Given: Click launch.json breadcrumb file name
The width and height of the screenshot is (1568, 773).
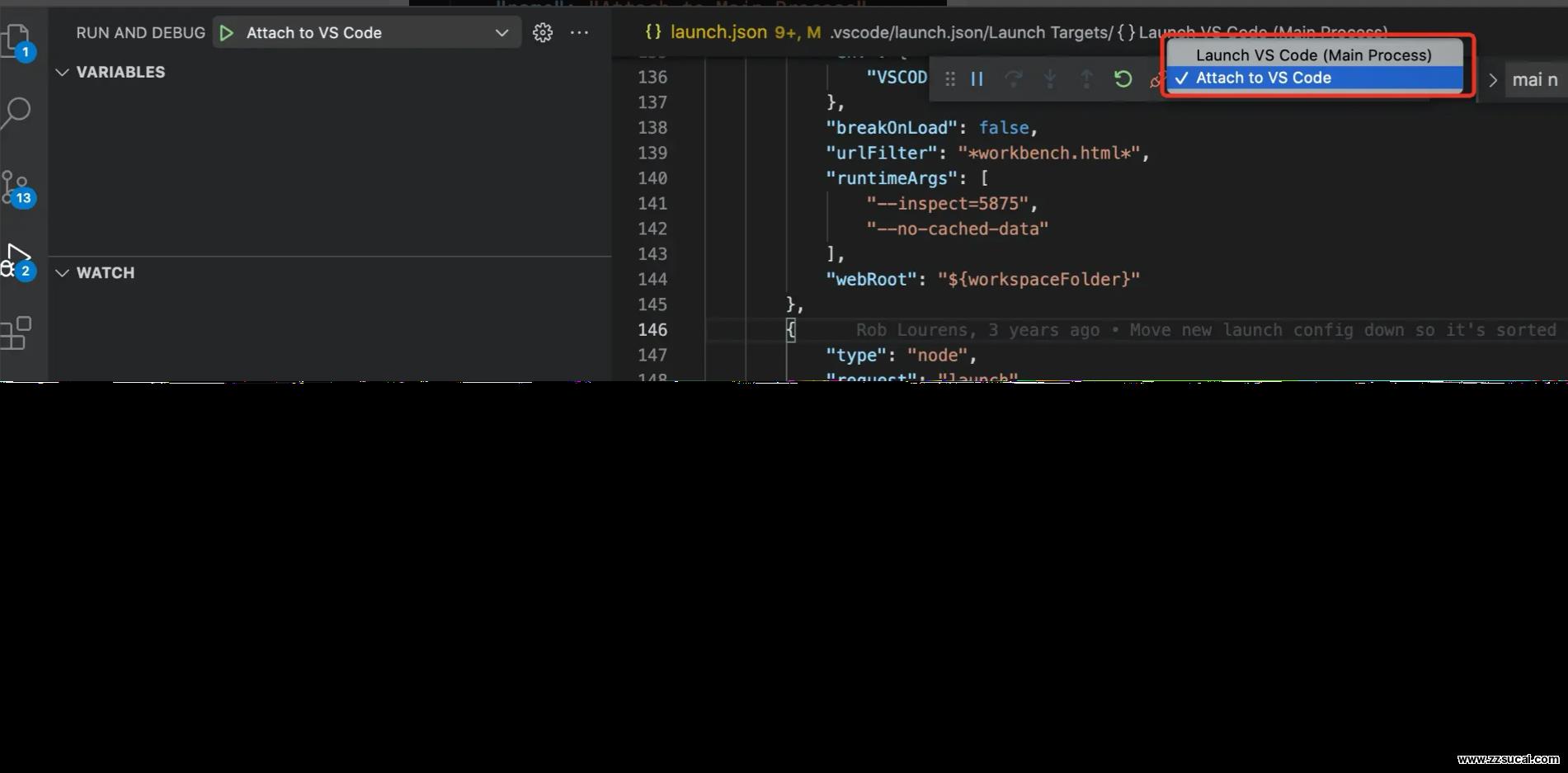Looking at the screenshot, I should click(718, 32).
